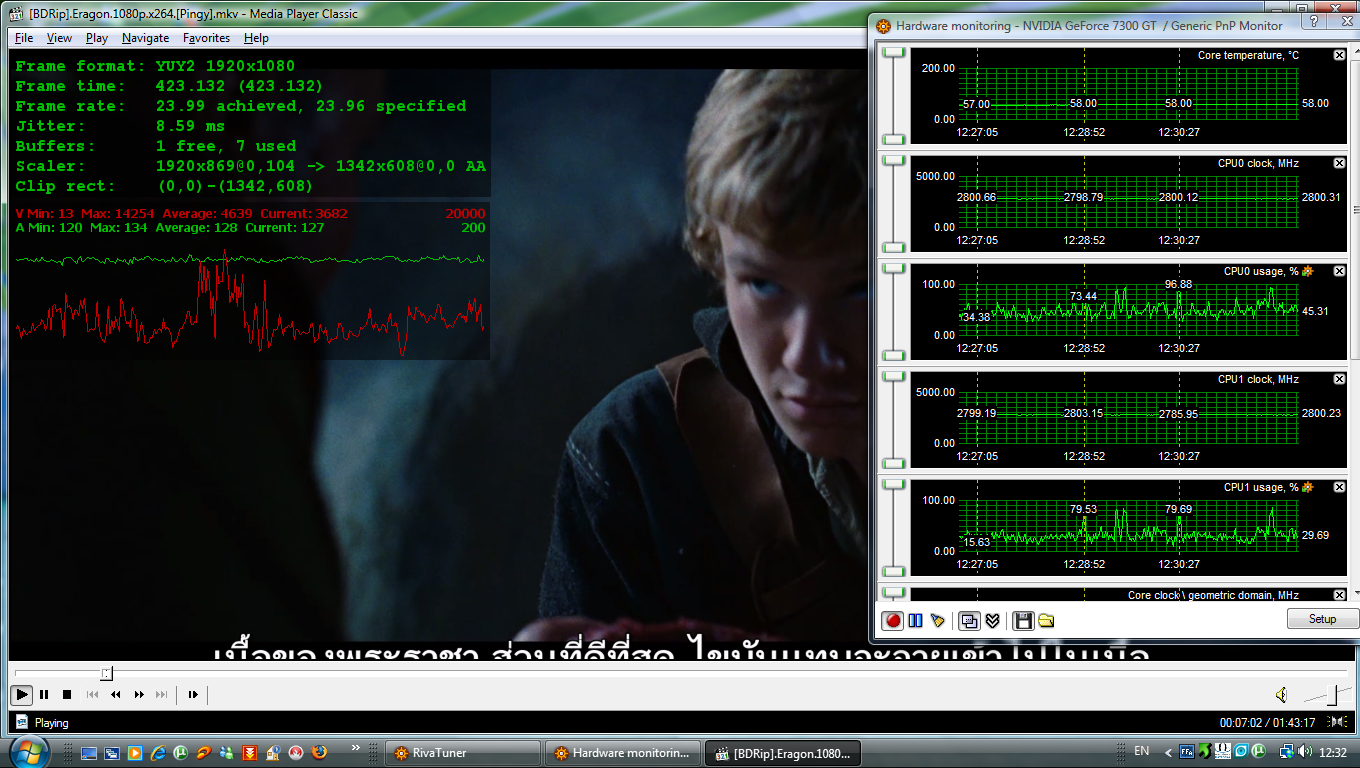The height and width of the screenshot is (768, 1360).
Task: Open the View menu
Action: pos(59,38)
